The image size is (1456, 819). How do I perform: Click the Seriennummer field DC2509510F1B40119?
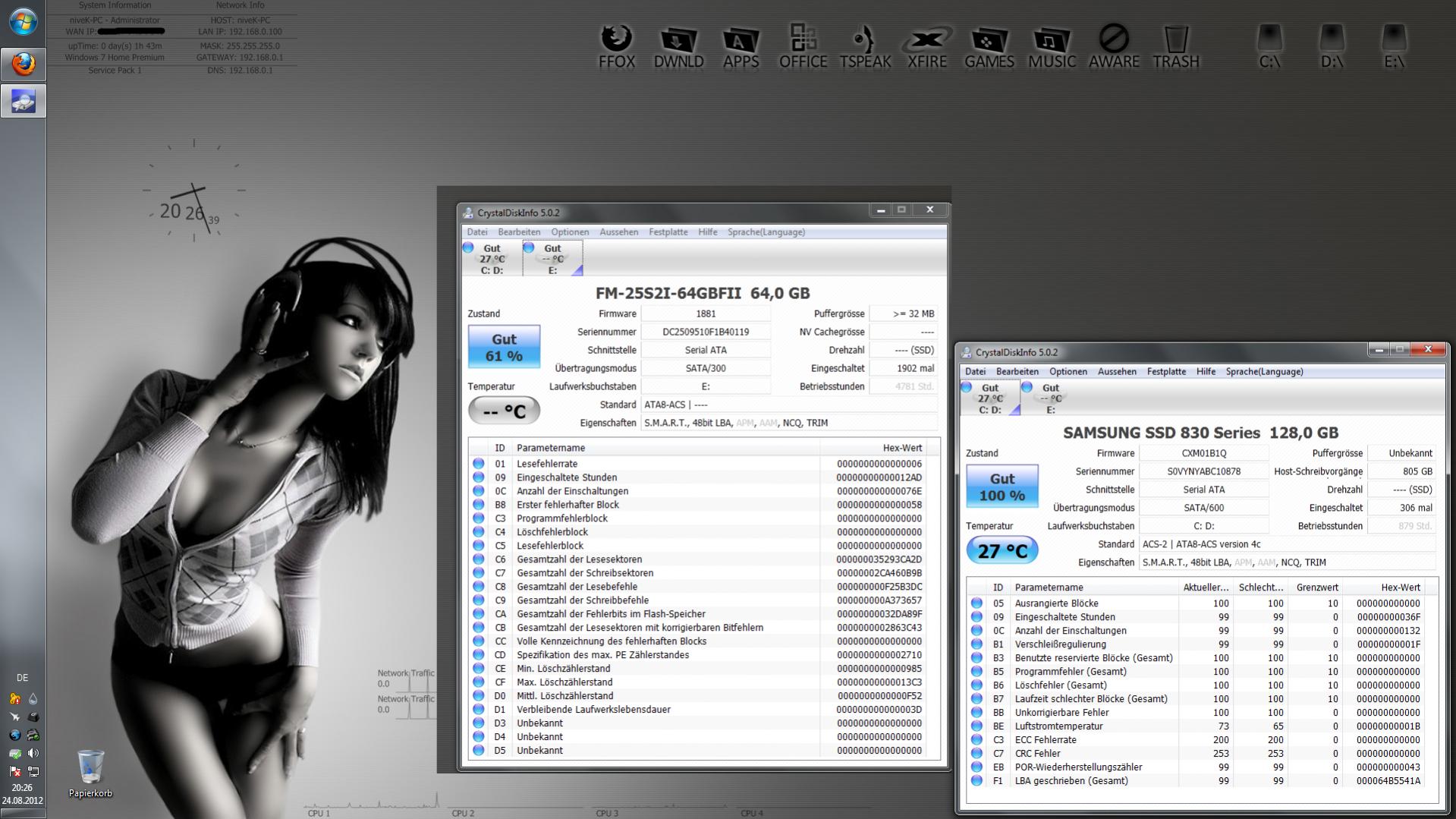tap(706, 332)
